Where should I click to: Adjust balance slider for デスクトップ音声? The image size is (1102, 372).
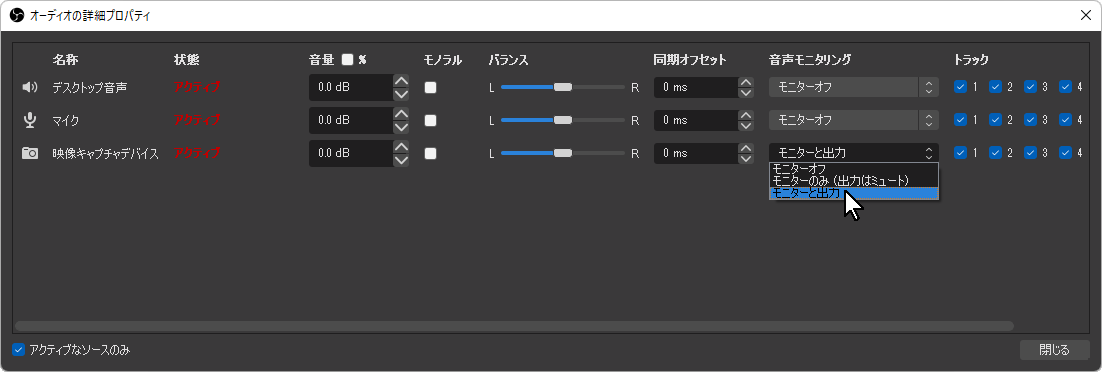point(562,87)
